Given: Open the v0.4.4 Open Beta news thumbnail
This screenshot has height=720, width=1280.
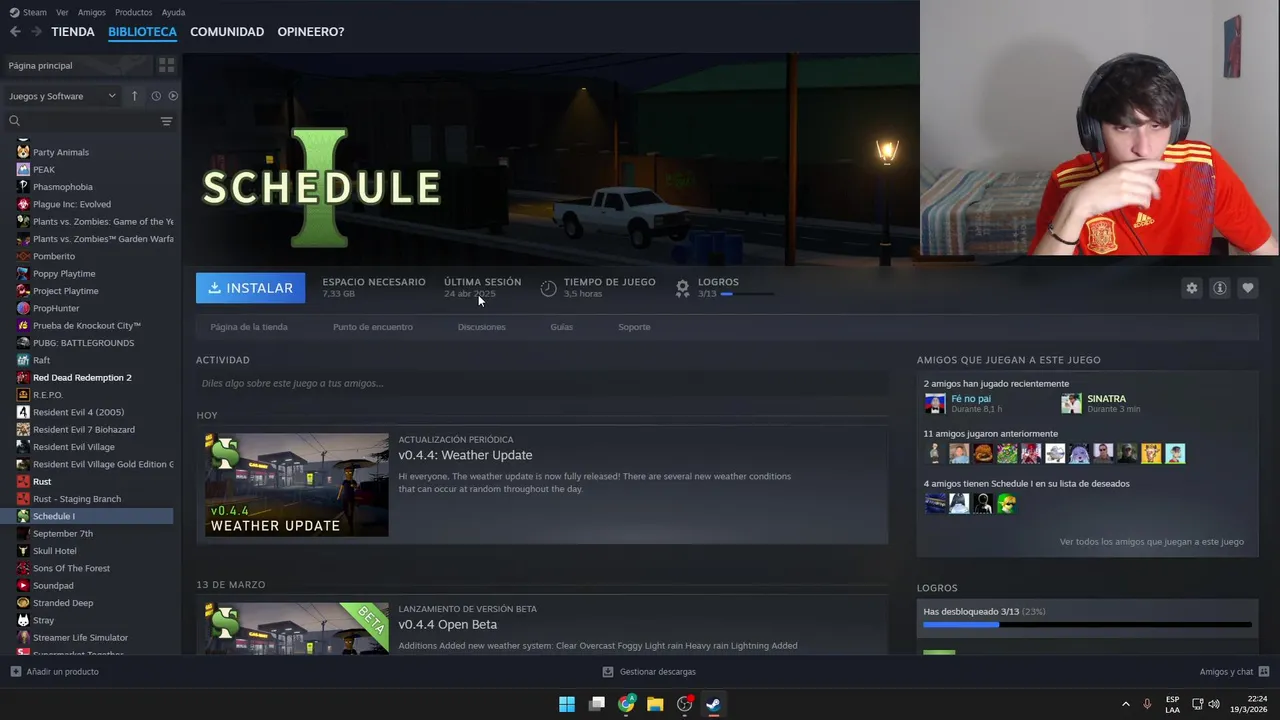Looking at the screenshot, I should tap(297, 628).
